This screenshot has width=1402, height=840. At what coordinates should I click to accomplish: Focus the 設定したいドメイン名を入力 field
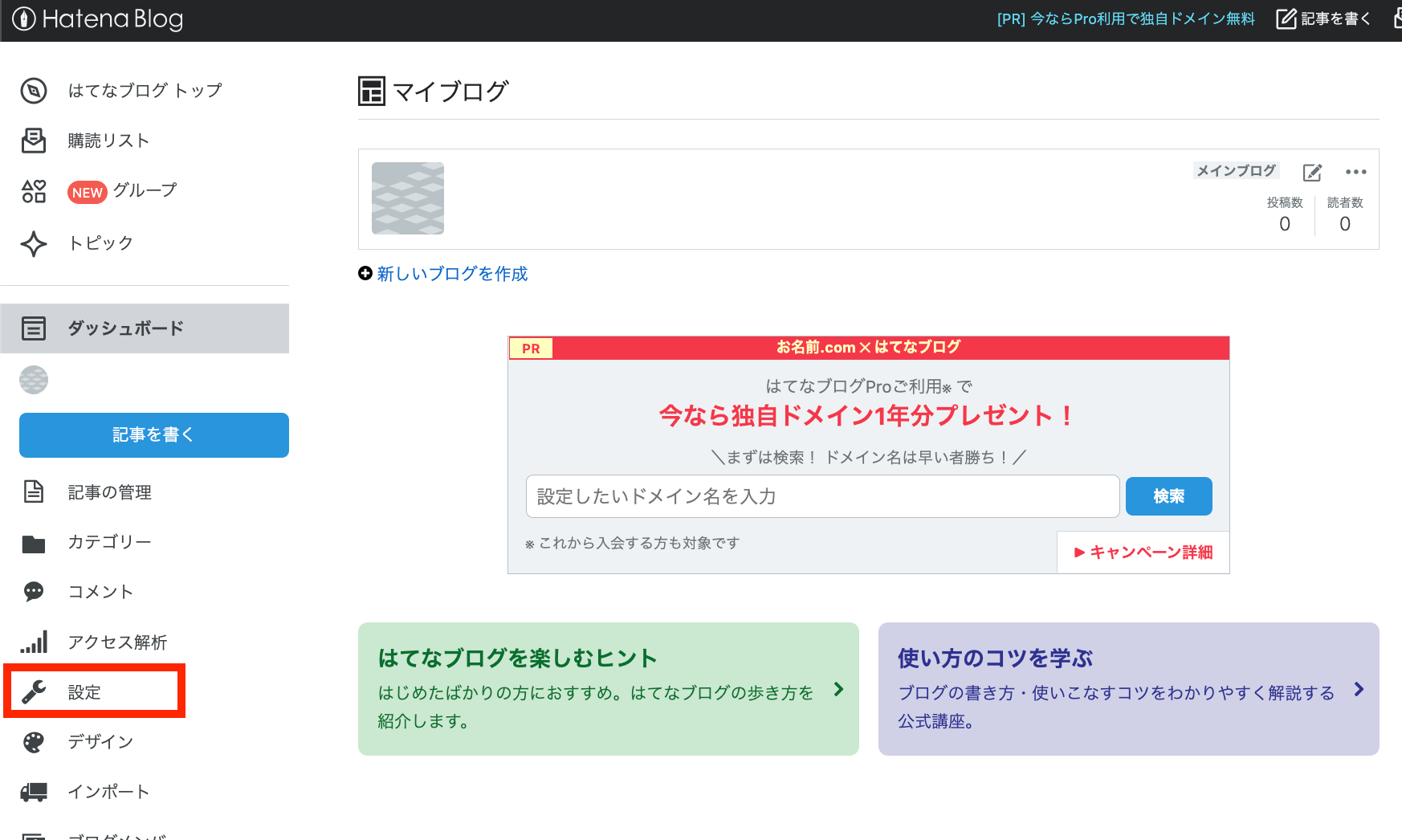[x=823, y=496]
